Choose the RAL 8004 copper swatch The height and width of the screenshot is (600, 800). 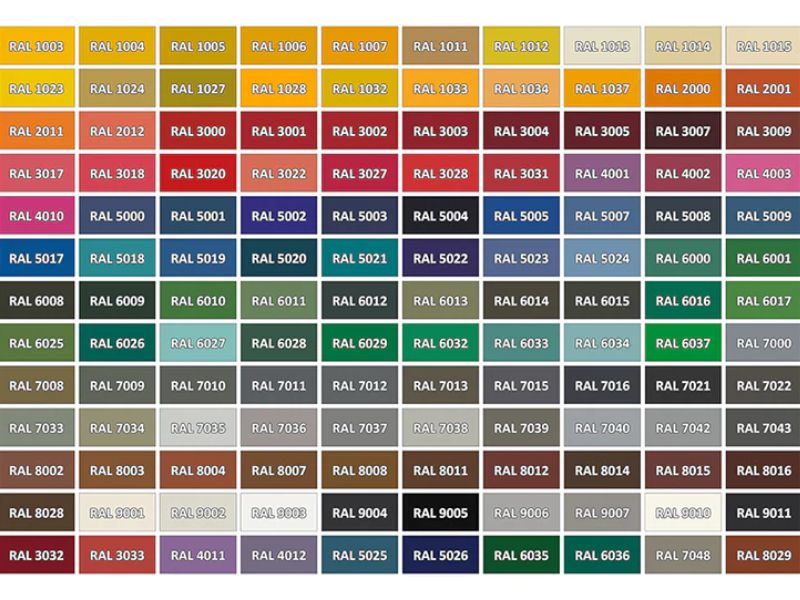pyautogui.click(x=198, y=470)
